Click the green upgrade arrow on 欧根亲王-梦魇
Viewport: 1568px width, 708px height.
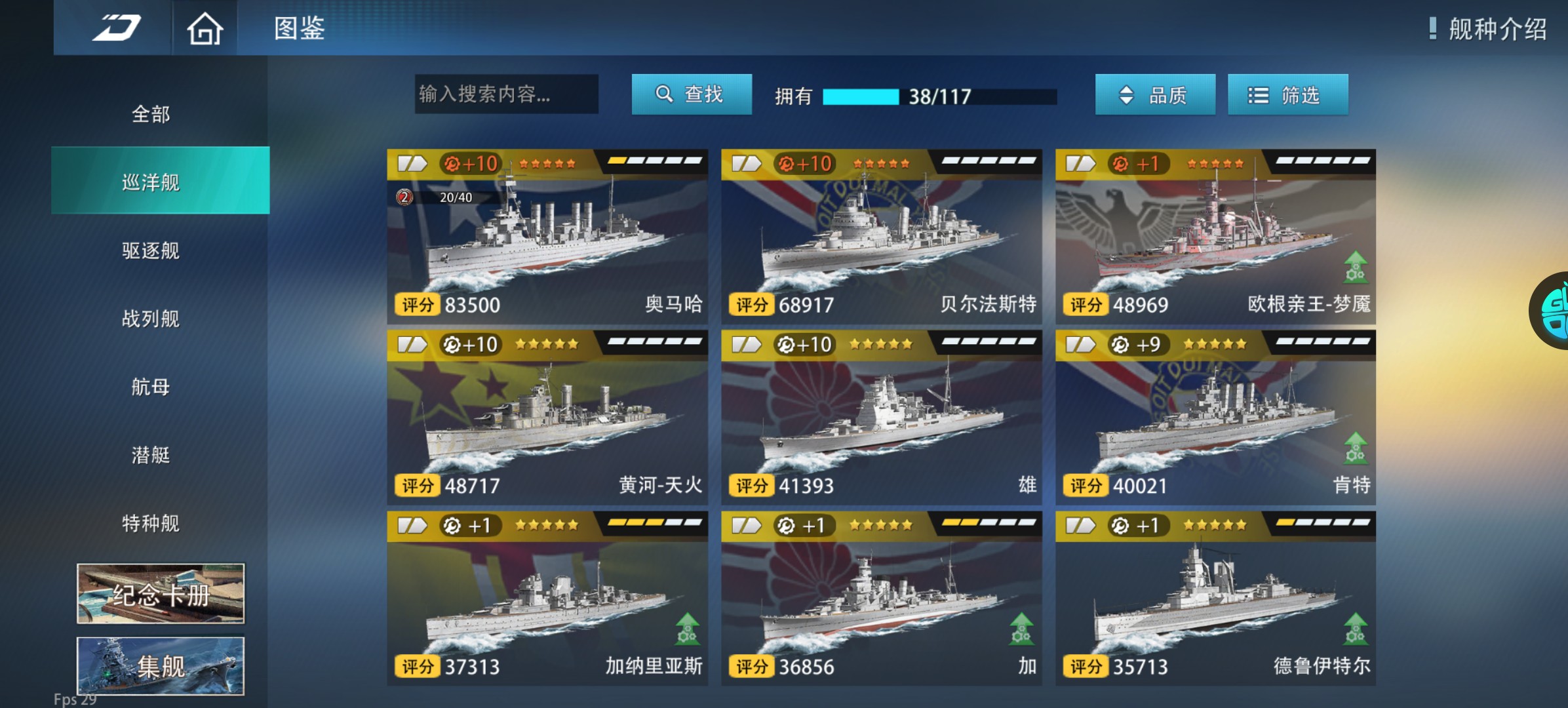[x=1355, y=267]
